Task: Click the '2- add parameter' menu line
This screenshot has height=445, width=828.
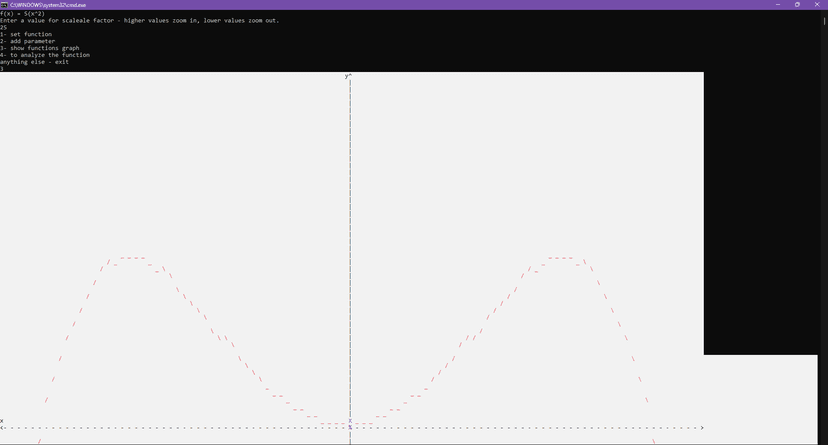Action: [x=28, y=41]
